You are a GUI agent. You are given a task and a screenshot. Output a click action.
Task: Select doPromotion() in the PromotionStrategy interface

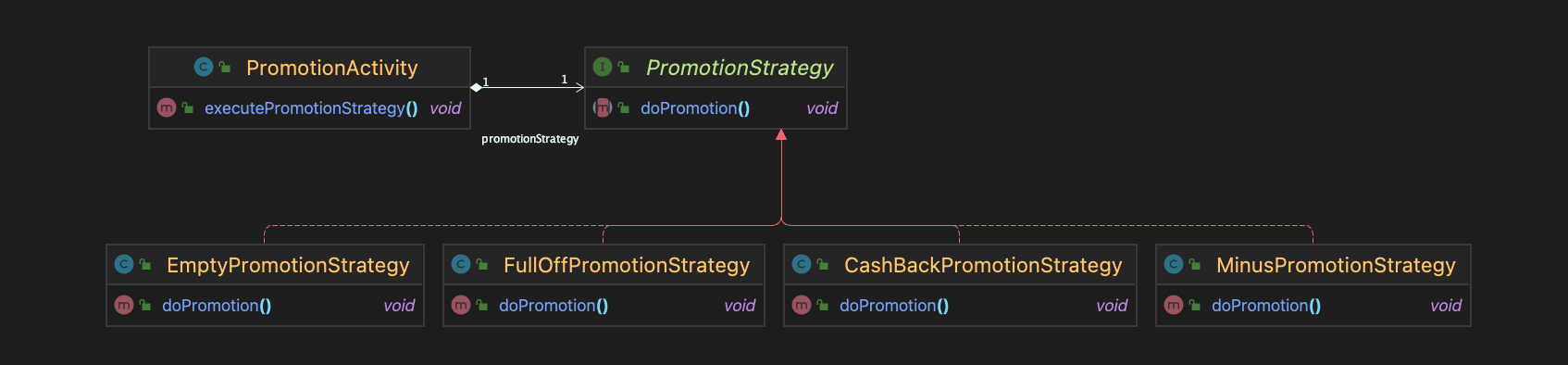[x=695, y=108]
